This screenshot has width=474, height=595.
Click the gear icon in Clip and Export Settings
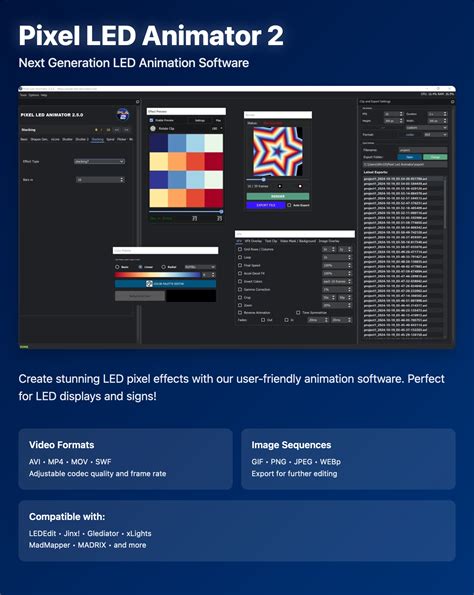[452, 102]
